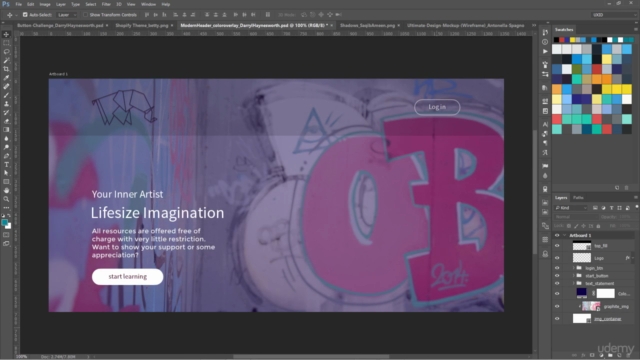Viewport: 640px width, 360px height.
Task: Click the background white color swatch
Action: [x=9, y=226]
